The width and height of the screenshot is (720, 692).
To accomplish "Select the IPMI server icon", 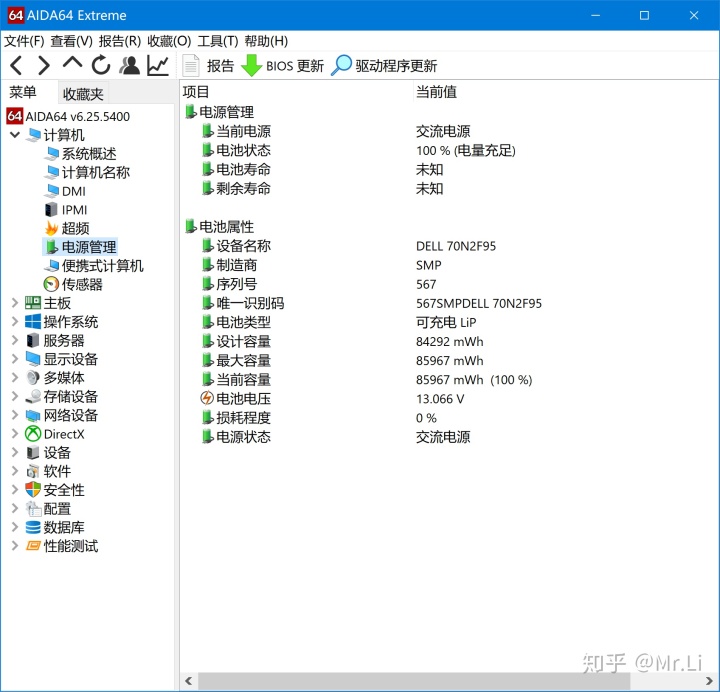I will click(x=51, y=209).
